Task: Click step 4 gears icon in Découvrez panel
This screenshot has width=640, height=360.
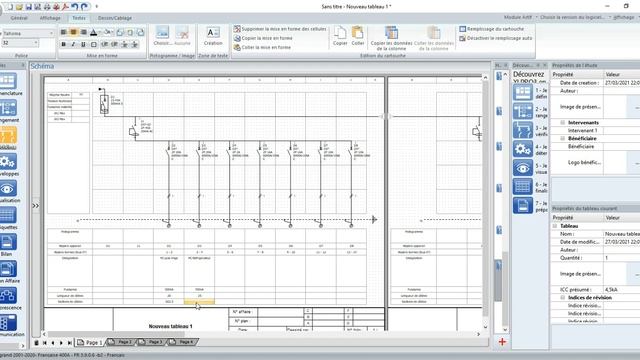Action: click(x=523, y=149)
